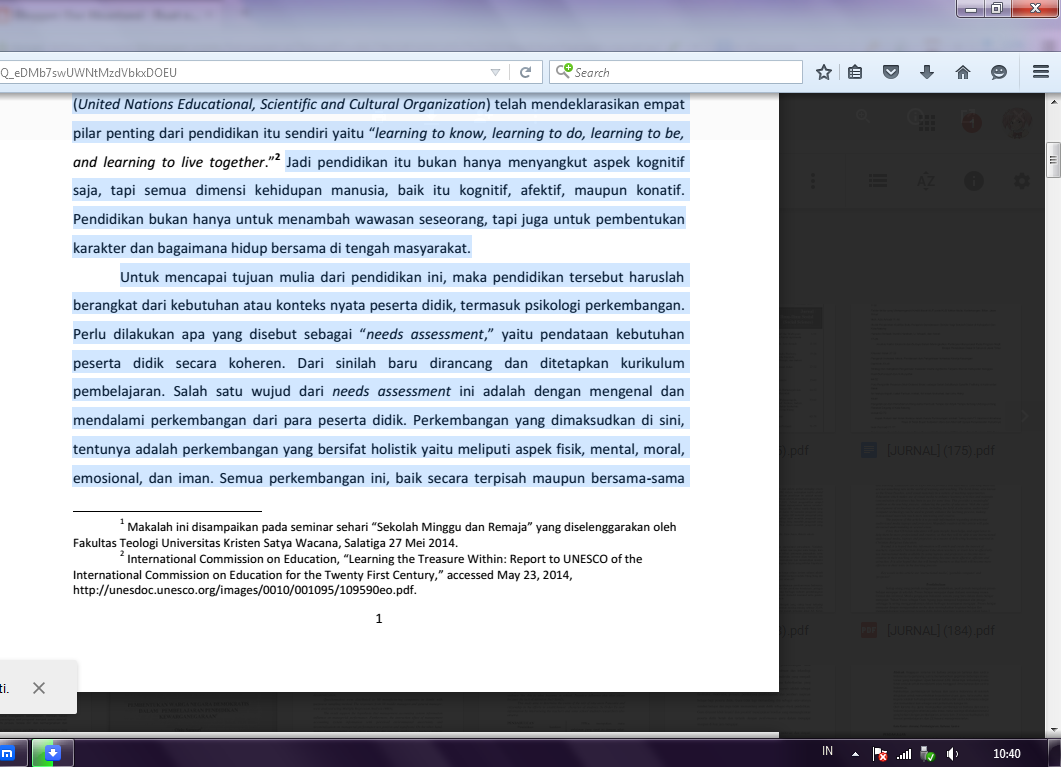The height and width of the screenshot is (767, 1061).
Task: Show hidden tray icons arrow
Action: tap(855, 753)
